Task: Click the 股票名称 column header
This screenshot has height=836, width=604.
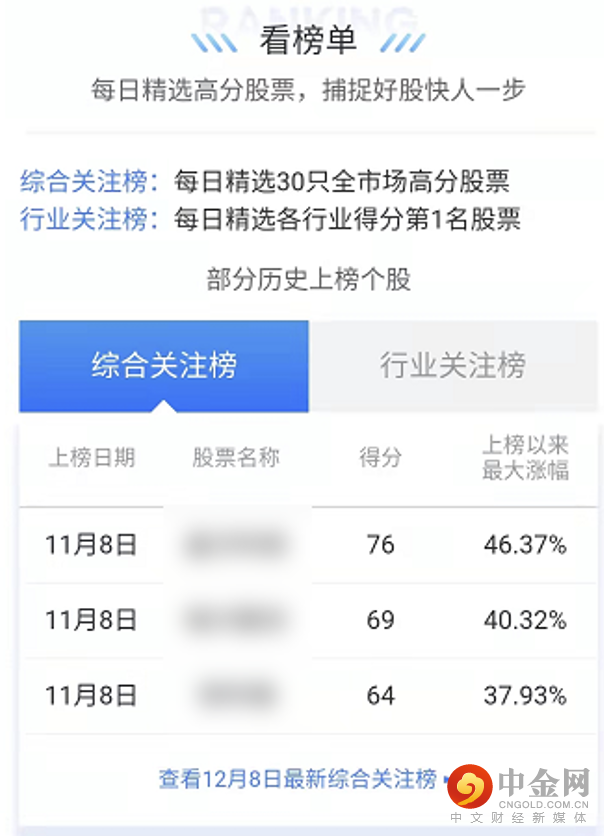Action: [x=236, y=458]
